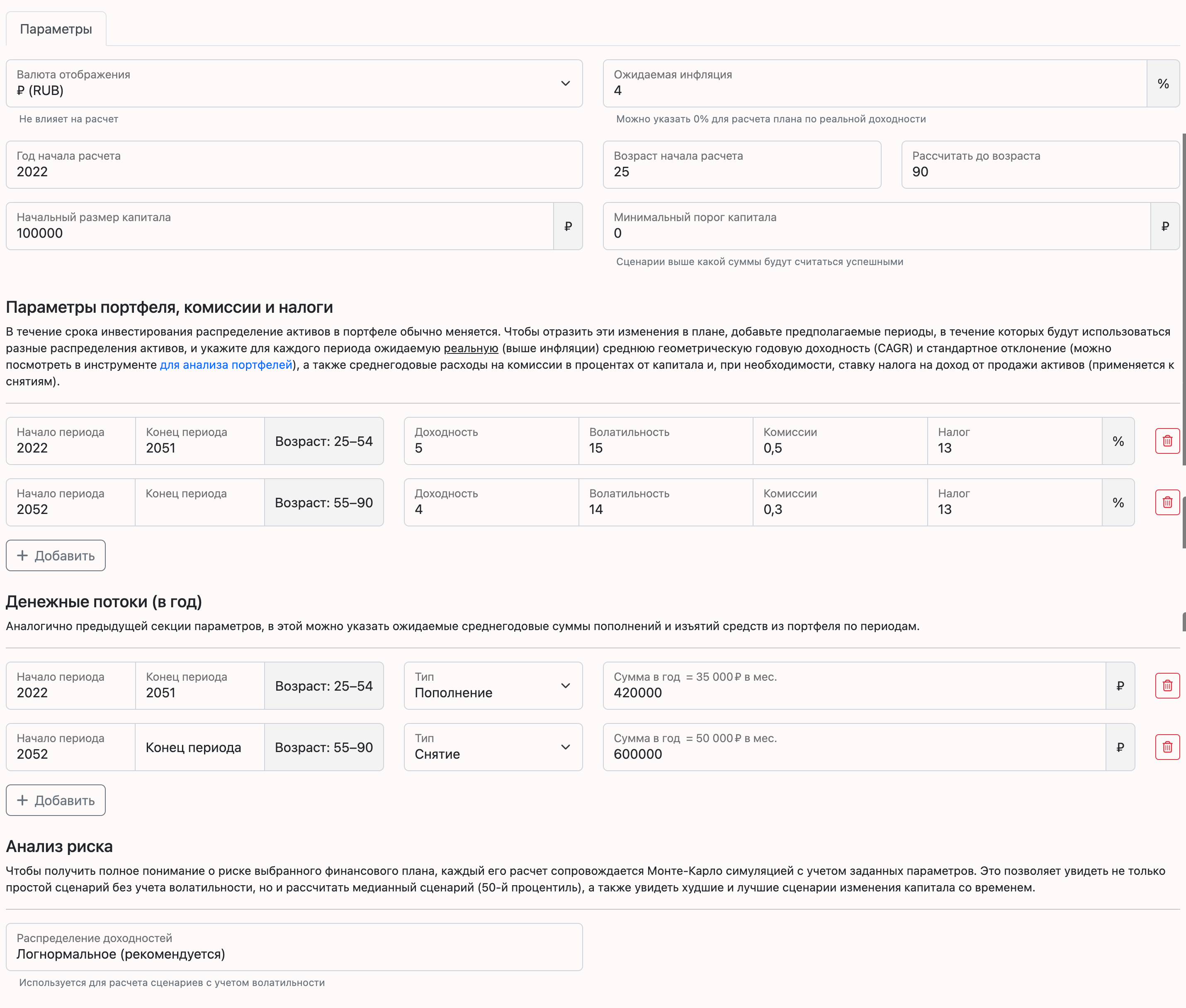Remove the Снятие cash flow row

pos(1167,747)
